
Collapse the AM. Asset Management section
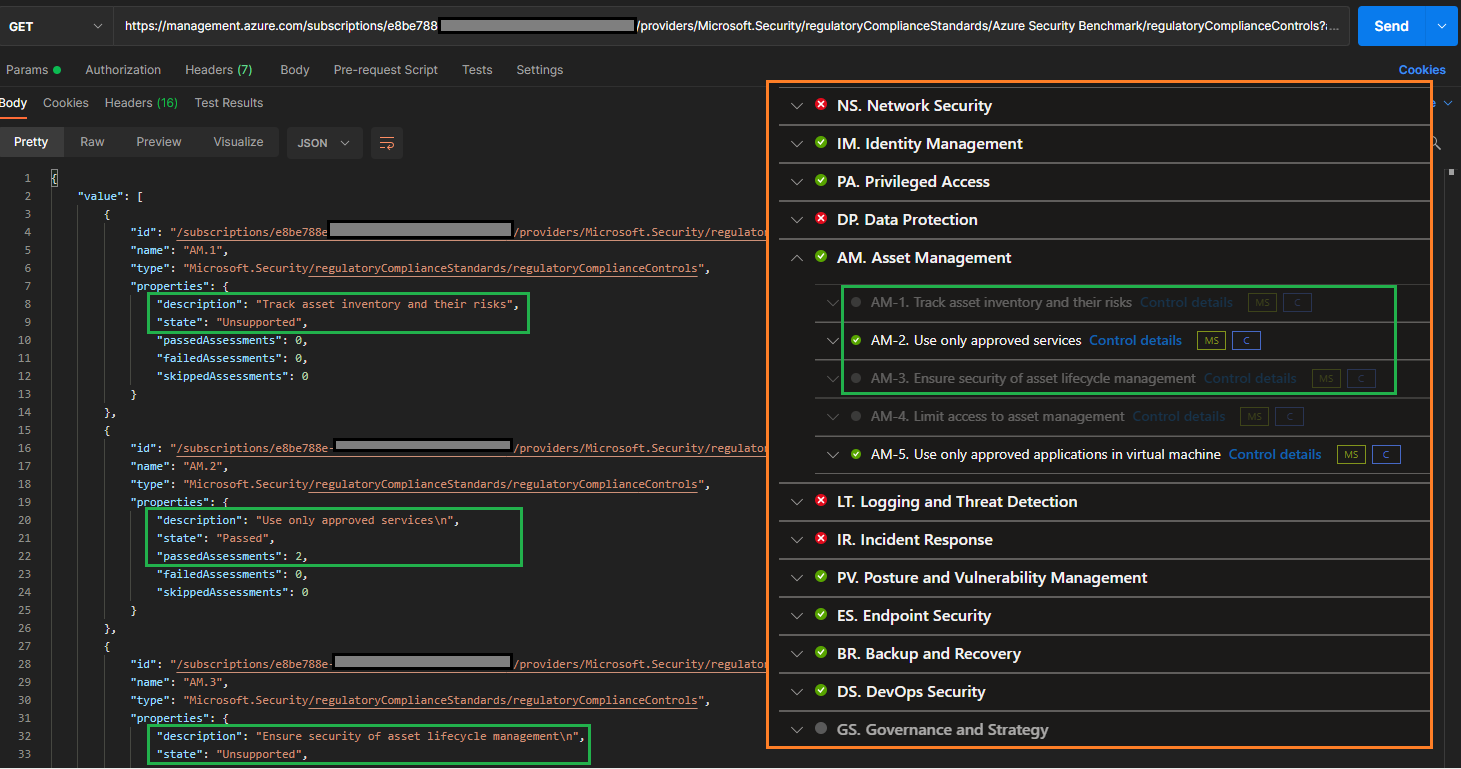(797, 257)
